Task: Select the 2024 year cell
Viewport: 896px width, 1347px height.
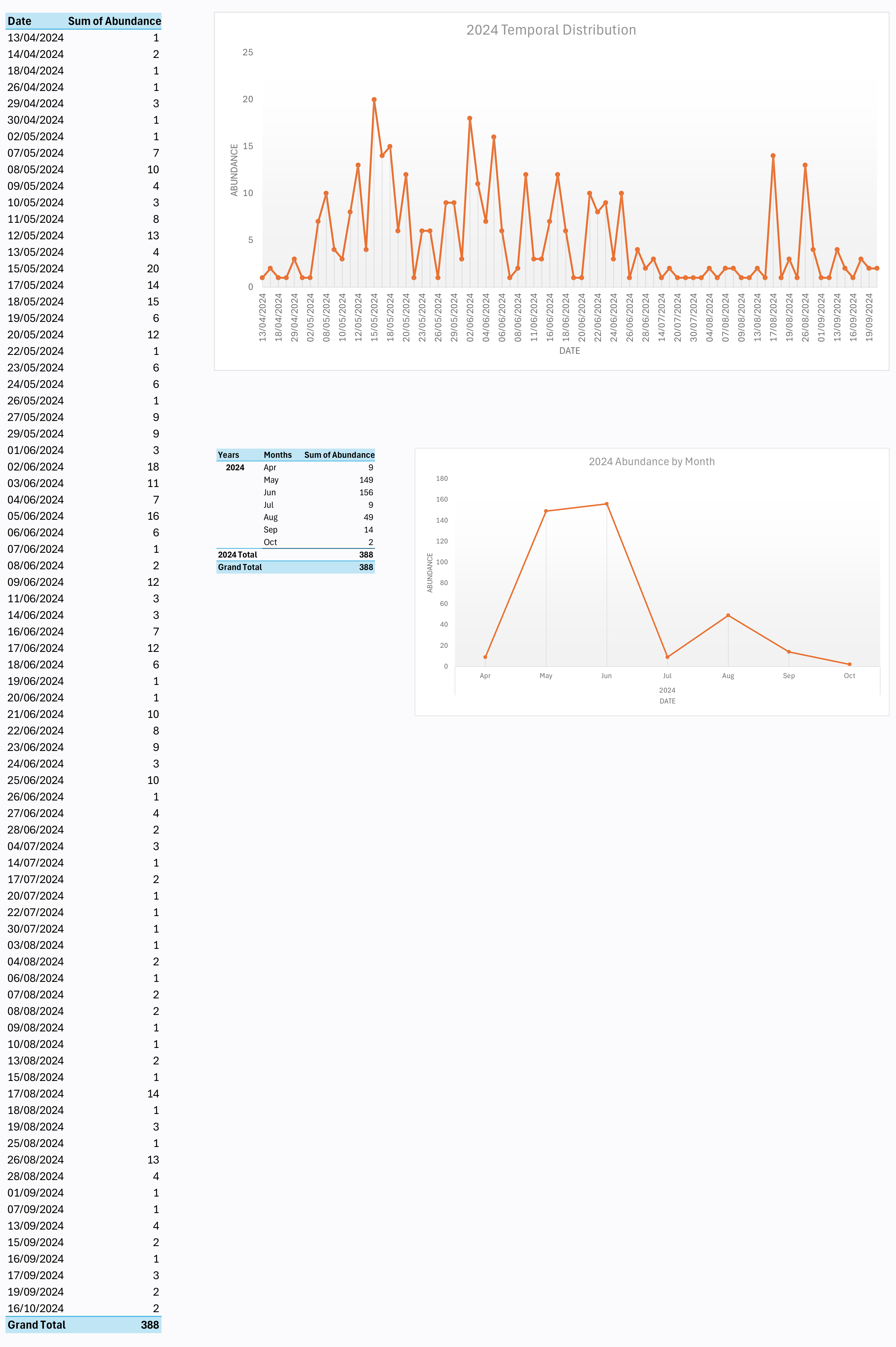Action: [x=235, y=467]
